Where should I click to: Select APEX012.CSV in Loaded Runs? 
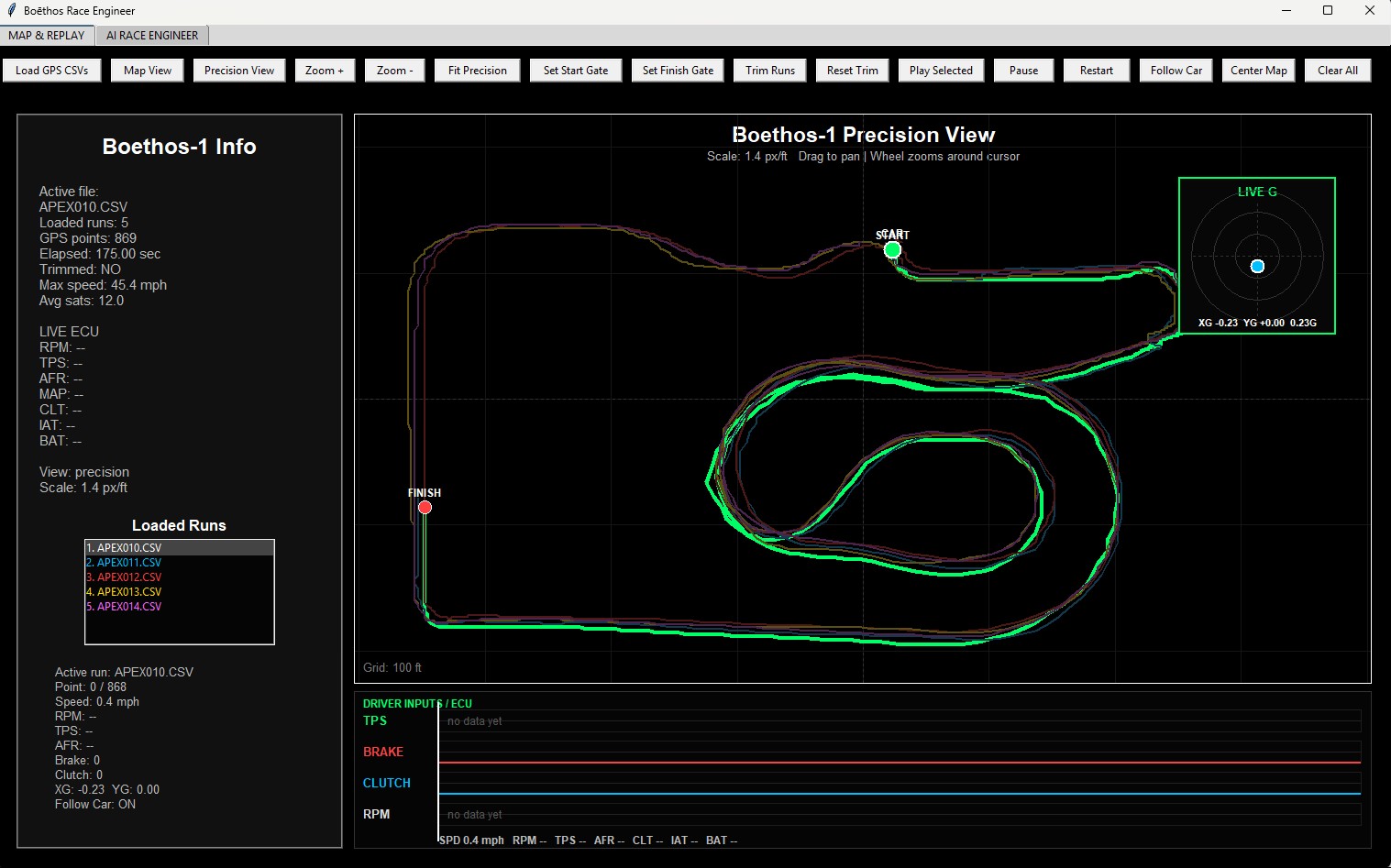(180, 577)
